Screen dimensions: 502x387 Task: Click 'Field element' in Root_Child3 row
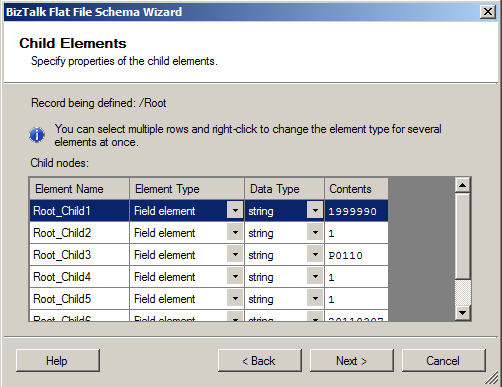(165, 255)
